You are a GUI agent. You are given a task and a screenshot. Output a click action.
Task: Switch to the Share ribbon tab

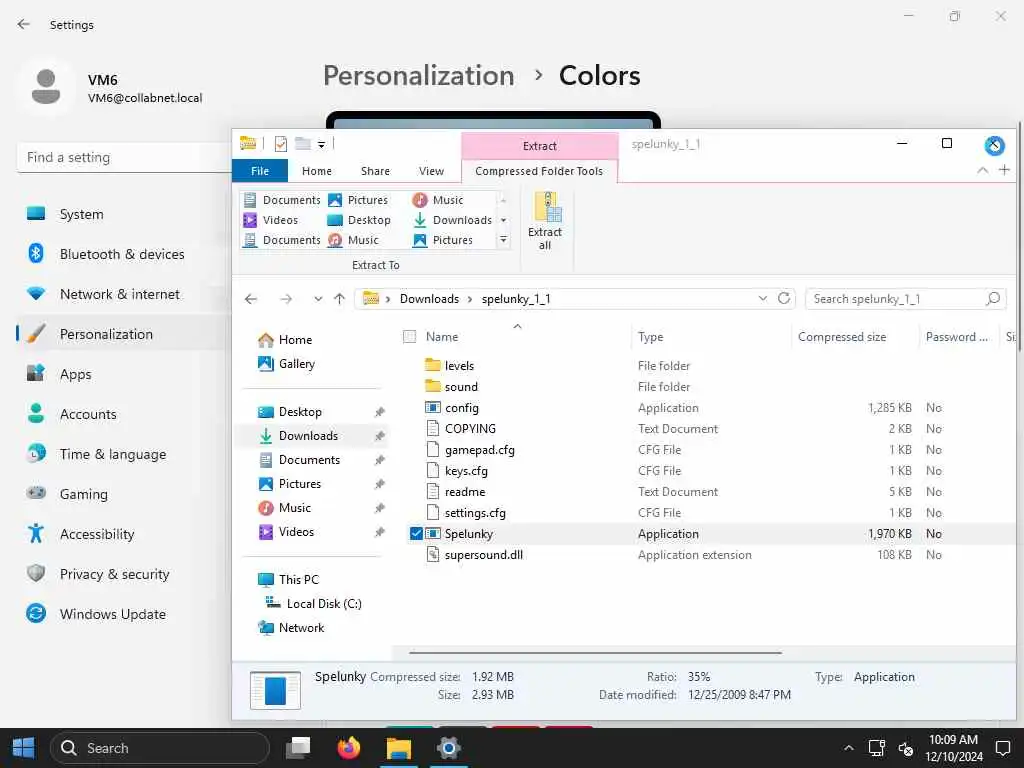pyautogui.click(x=375, y=170)
